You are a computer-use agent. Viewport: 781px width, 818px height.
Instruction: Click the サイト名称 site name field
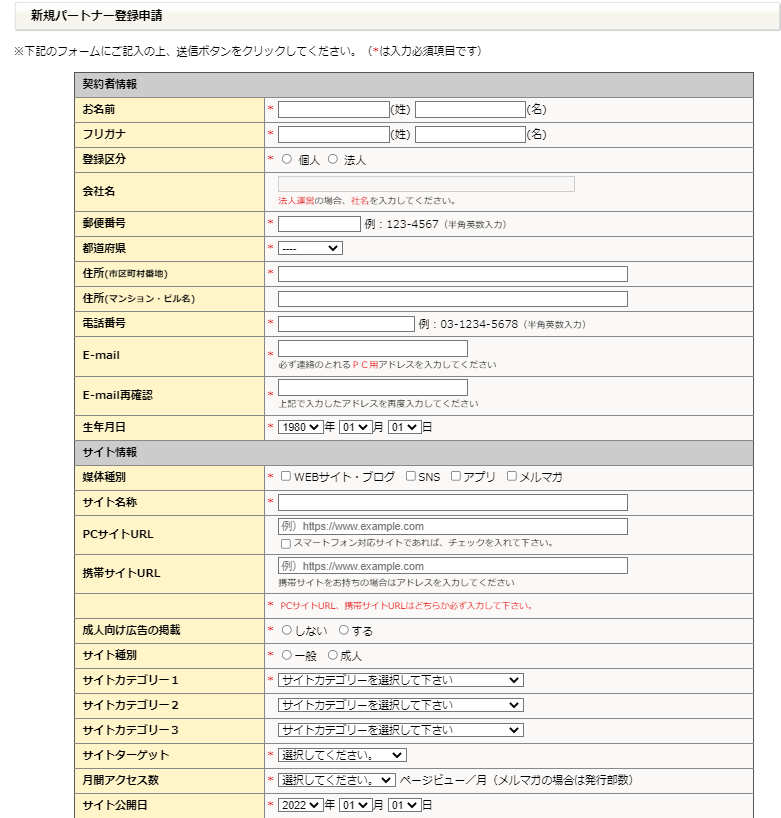tap(452, 502)
